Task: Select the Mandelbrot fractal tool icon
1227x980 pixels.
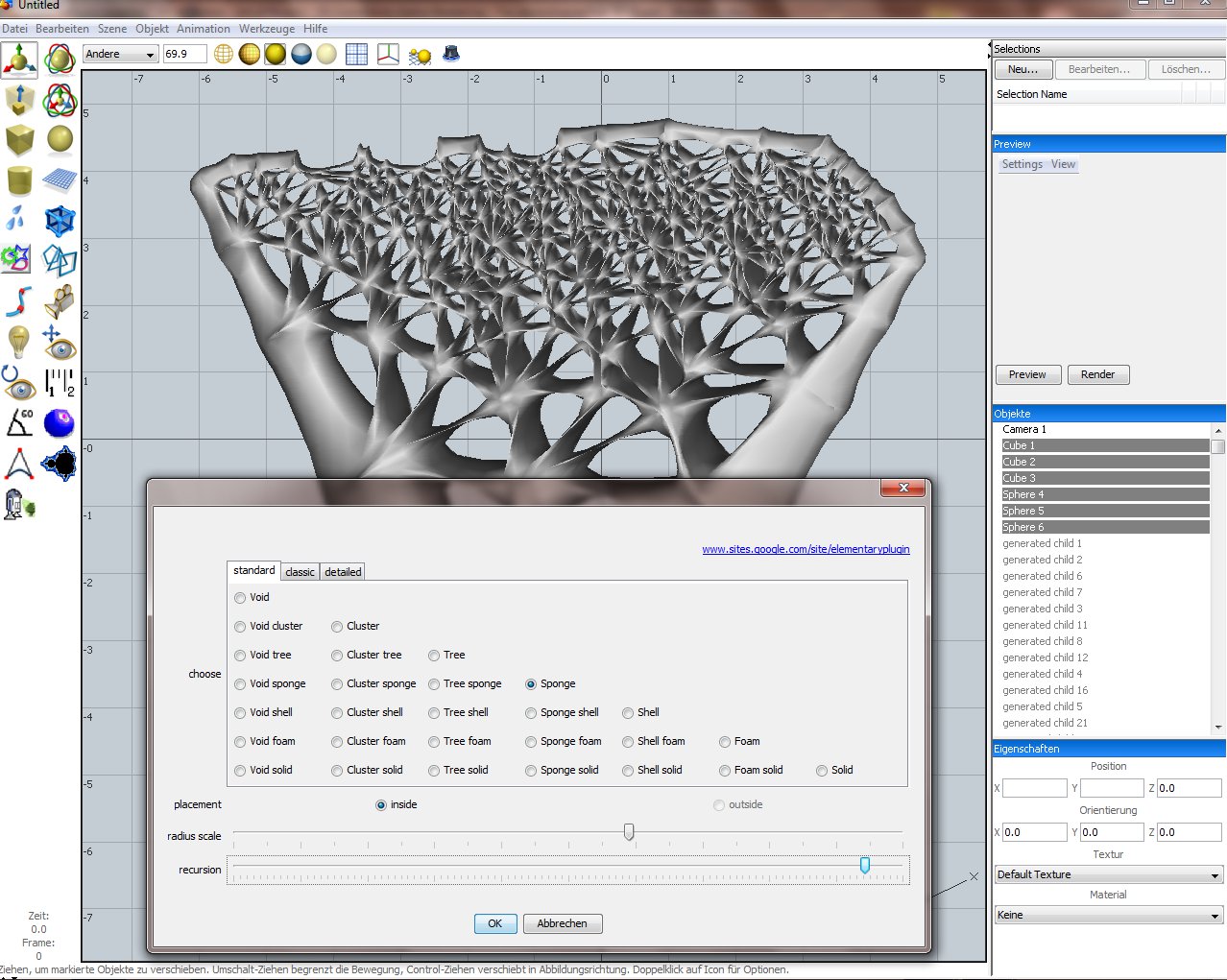Action: [60, 464]
